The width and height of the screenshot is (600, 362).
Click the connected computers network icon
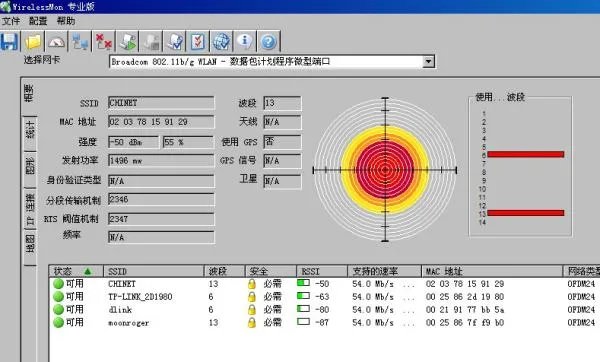coord(80,42)
